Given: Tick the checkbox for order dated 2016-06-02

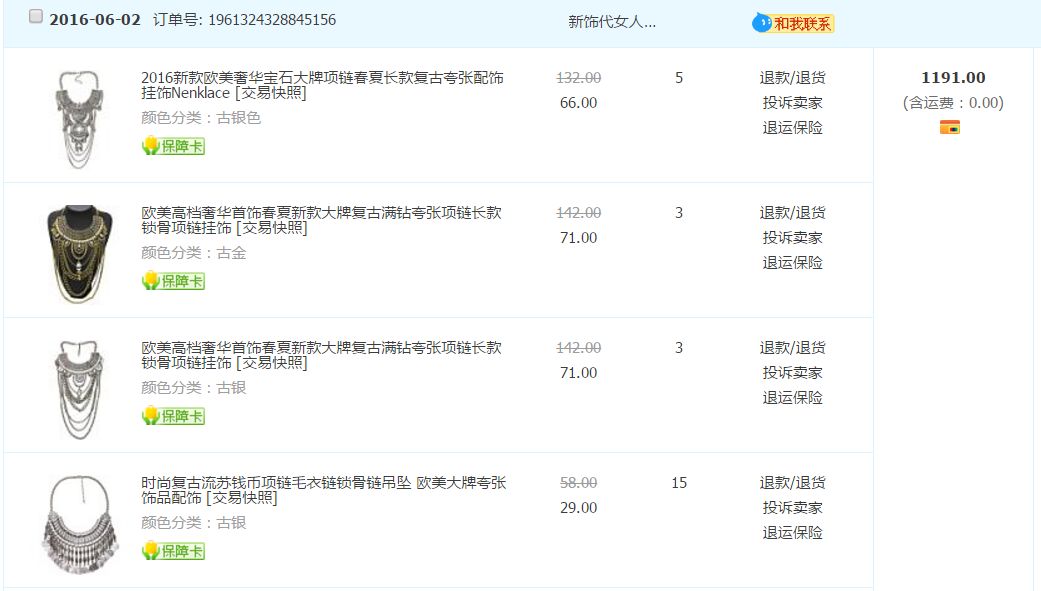Looking at the screenshot, I should click(36, 17).
